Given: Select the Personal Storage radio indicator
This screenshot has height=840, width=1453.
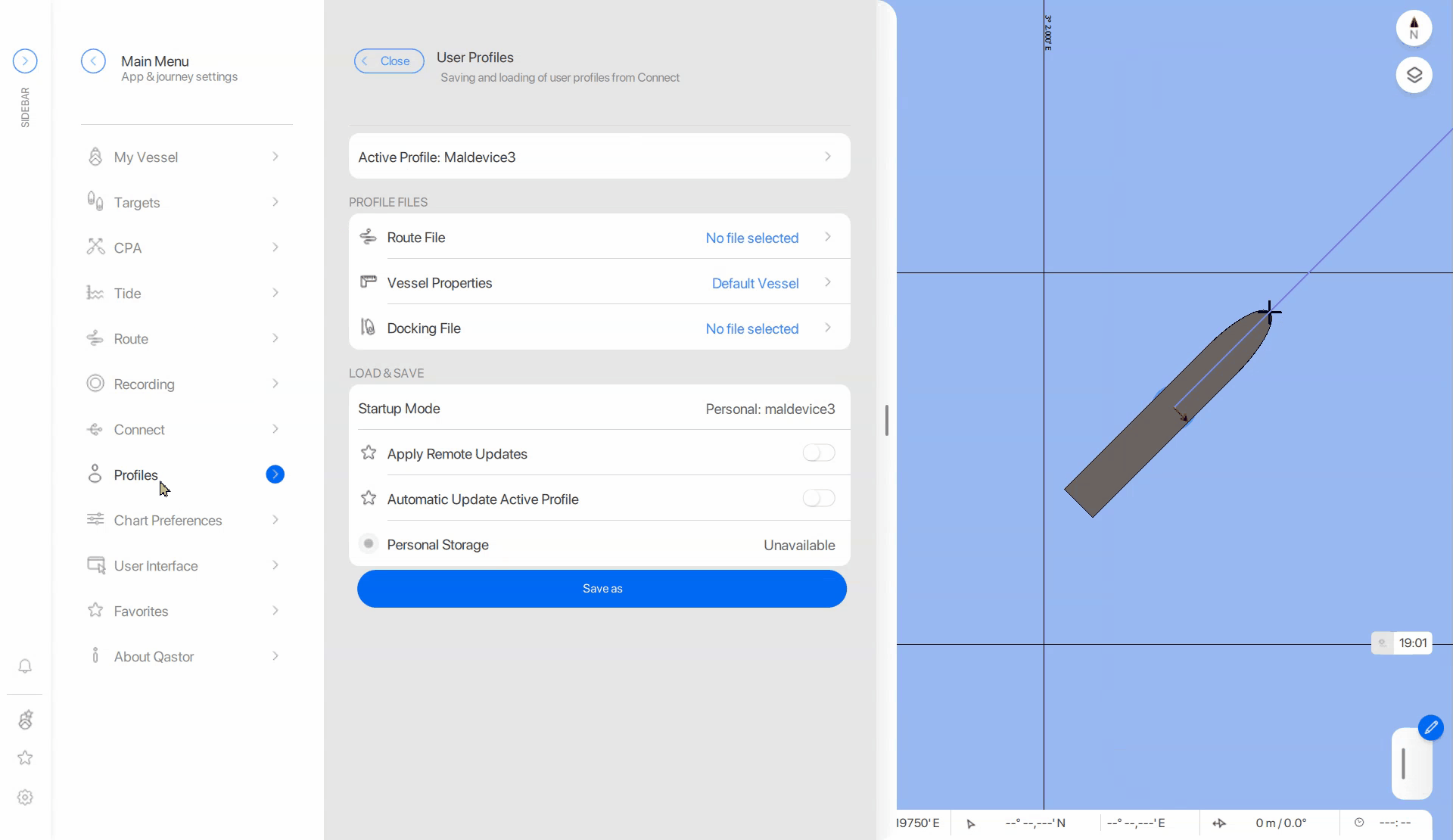Looking at the screenshot, I should (369, 543).
